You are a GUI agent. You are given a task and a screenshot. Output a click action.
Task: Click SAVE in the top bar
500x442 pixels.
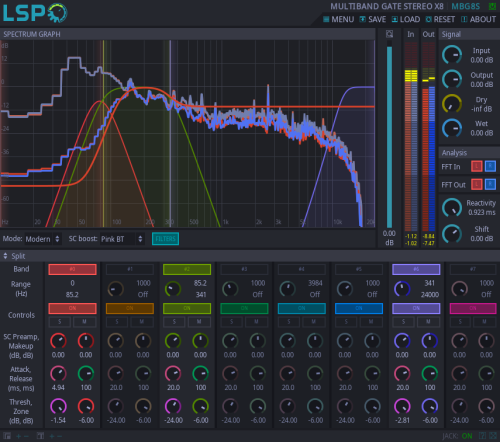373,19
